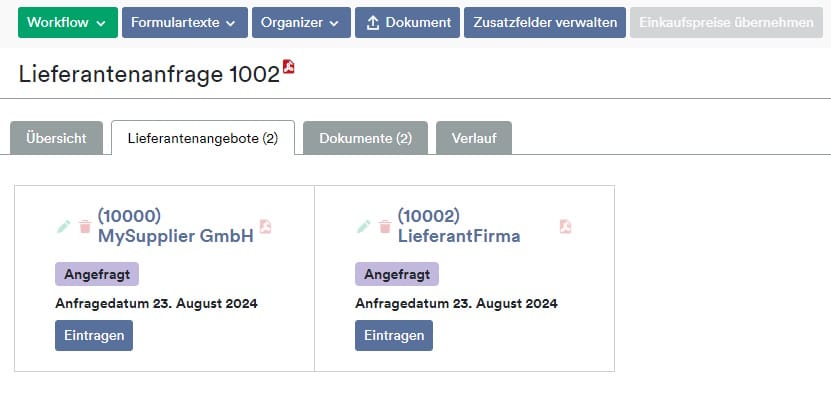Switch to the Übersicht tab
The width and height of the screenshot is (831, 410).
click(56, 138)
